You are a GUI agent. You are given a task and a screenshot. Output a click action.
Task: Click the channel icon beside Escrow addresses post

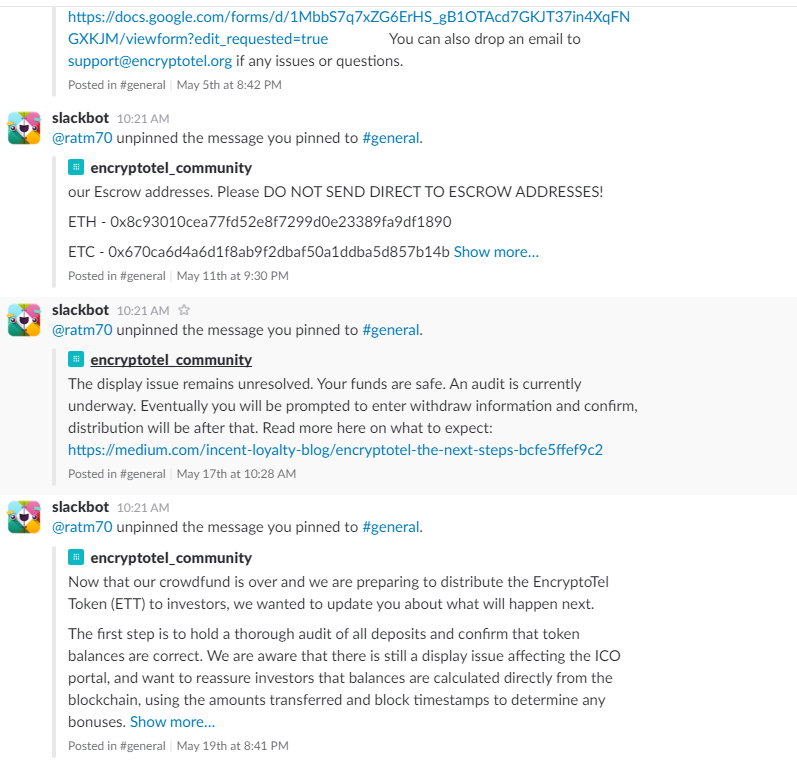pos(76,167)
